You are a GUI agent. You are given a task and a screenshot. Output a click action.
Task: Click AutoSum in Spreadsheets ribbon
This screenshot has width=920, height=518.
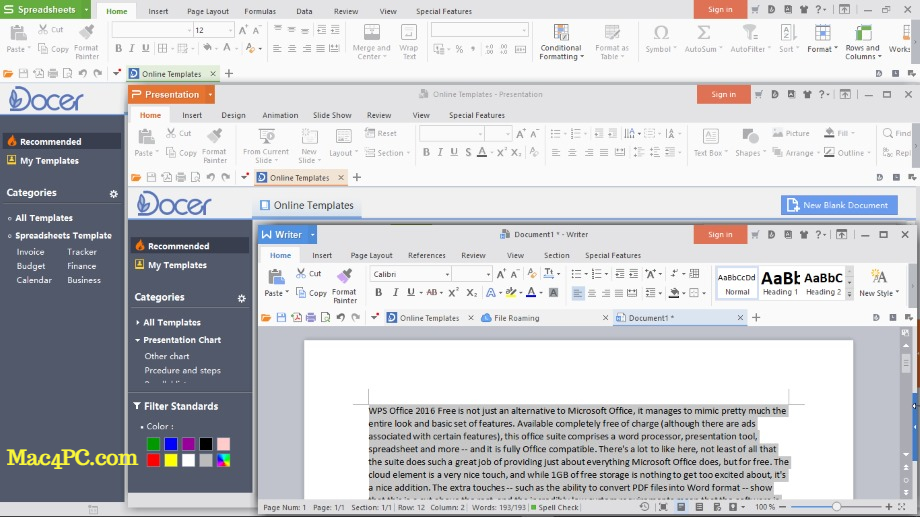click(702, 39)
